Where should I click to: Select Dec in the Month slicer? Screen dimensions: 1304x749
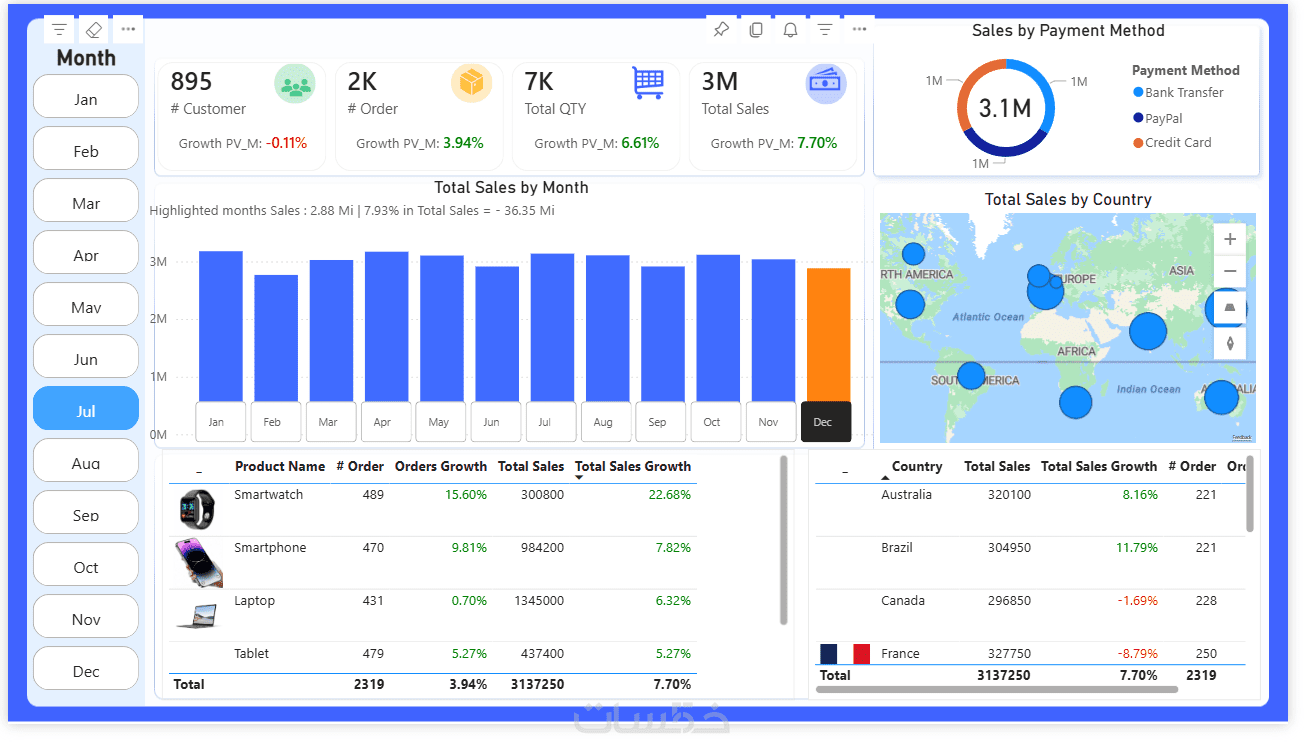[86, 669]
